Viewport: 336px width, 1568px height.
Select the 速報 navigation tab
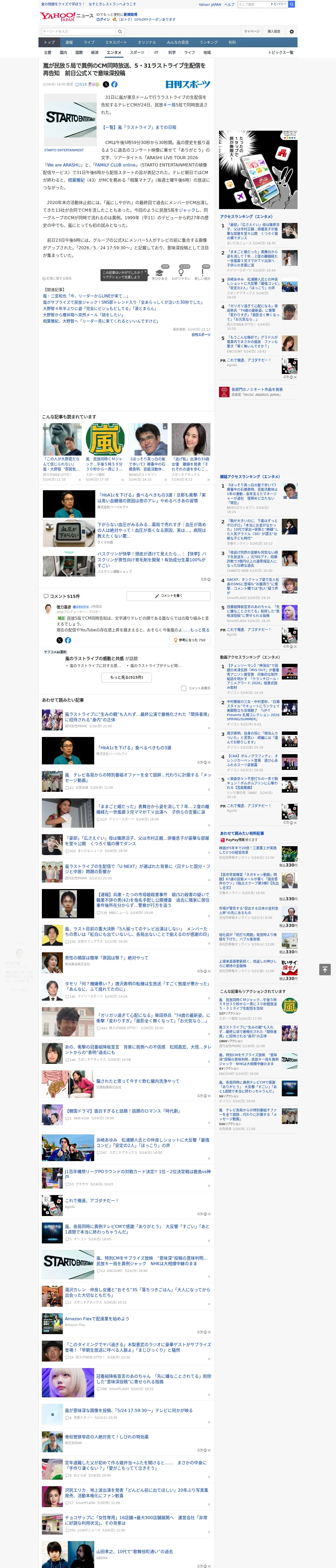[x=69, y=43]
